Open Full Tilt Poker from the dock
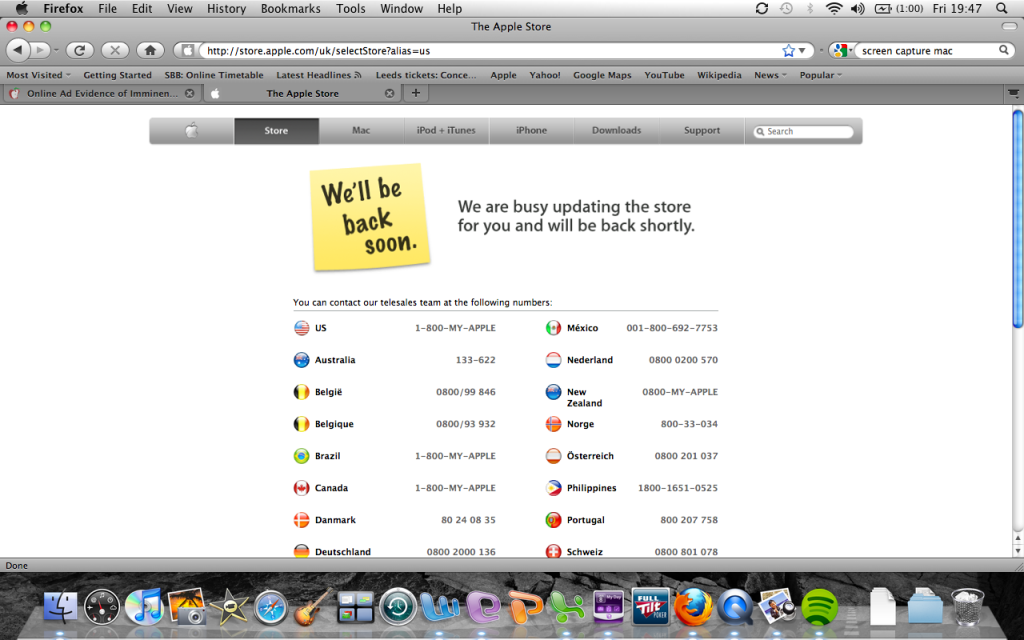 (x=650, y=607)
